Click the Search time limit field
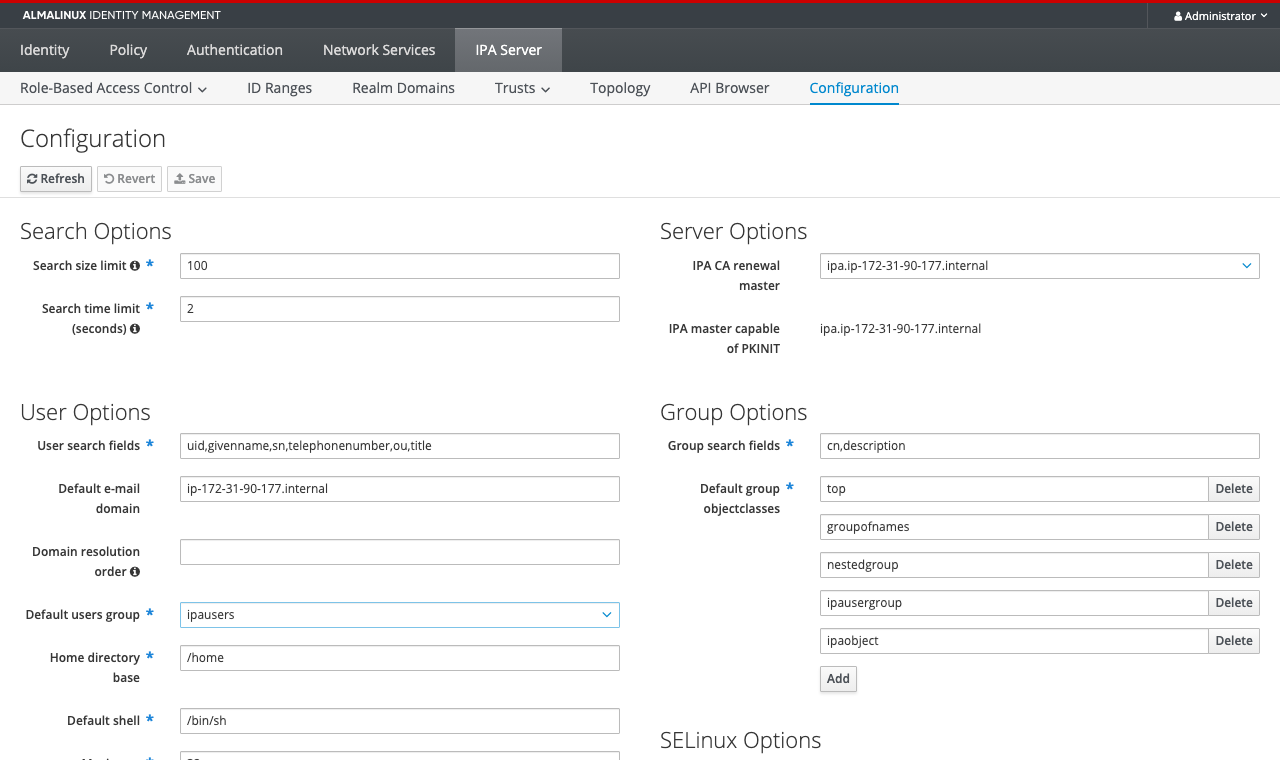Image resolution: width=1280 pixels, height=760 pixels. coord(400,309)
